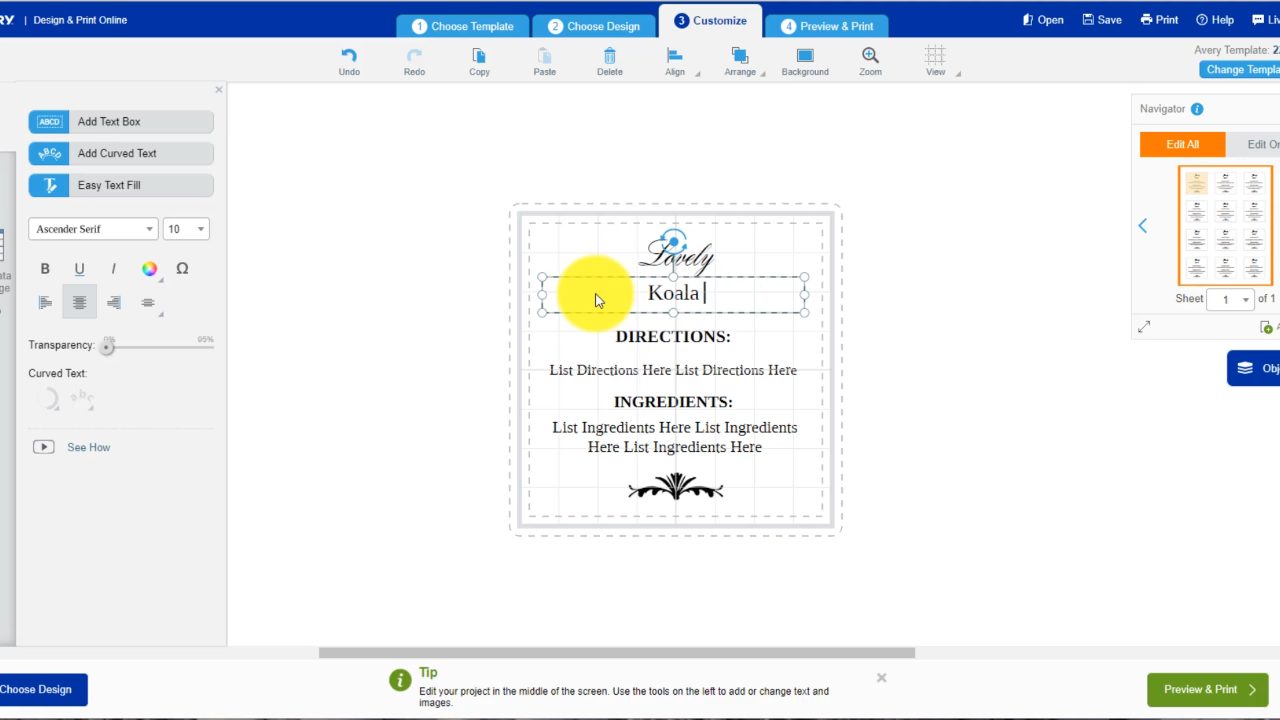
Task: Align text to the right
Action: pos(113,302)
